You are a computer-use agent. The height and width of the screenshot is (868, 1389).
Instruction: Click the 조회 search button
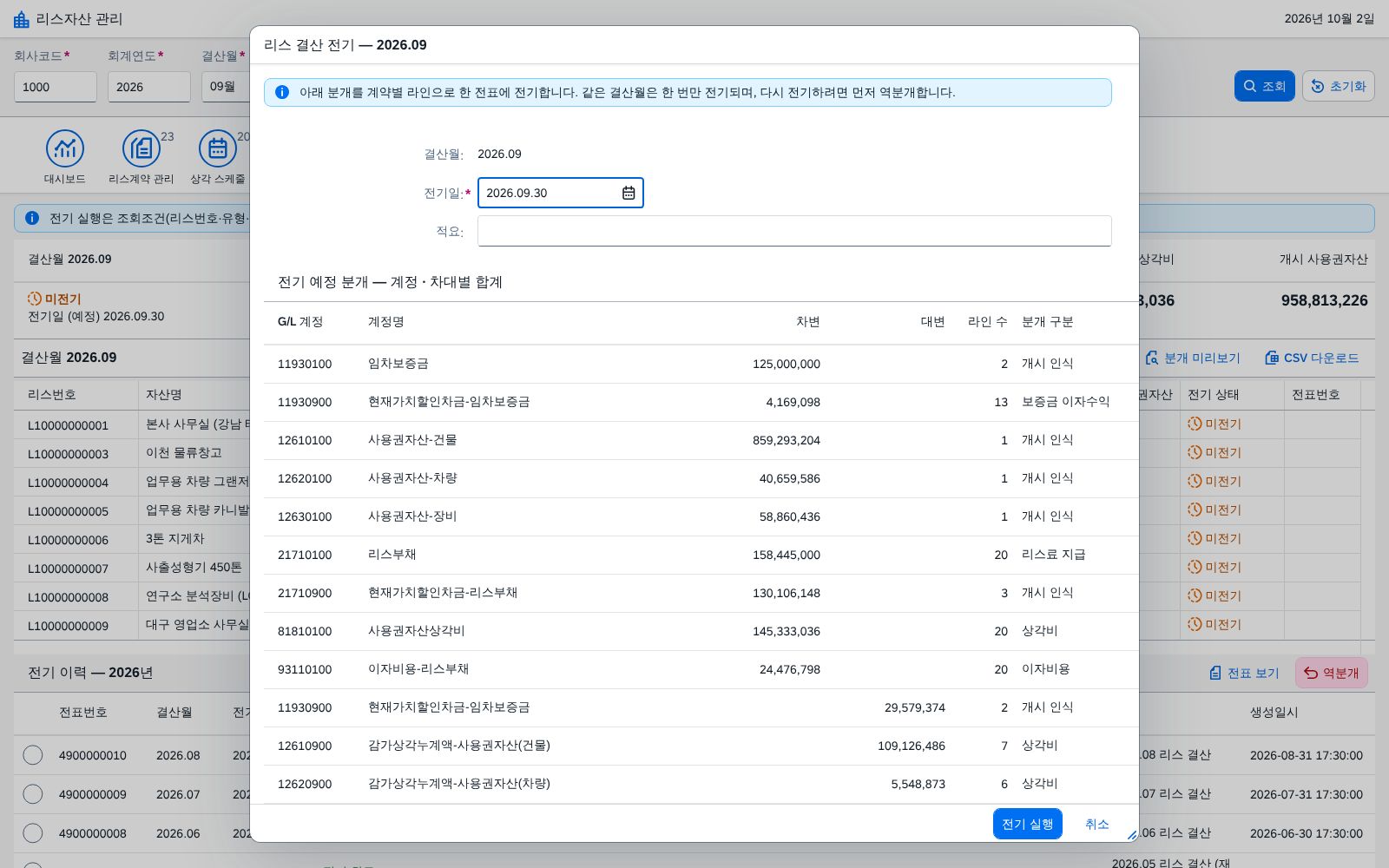[1264, 86]
